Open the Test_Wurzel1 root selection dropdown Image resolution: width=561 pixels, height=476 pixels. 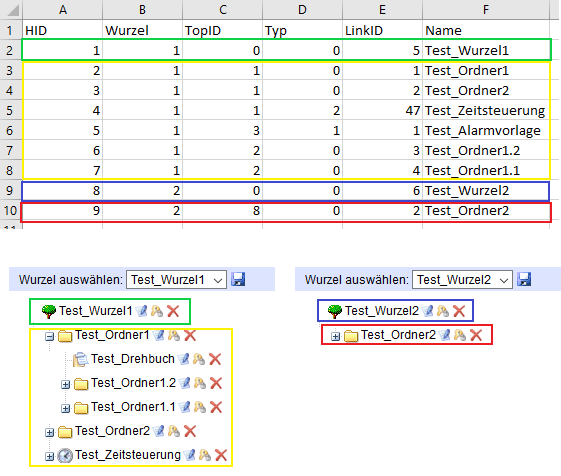(176, 280)
